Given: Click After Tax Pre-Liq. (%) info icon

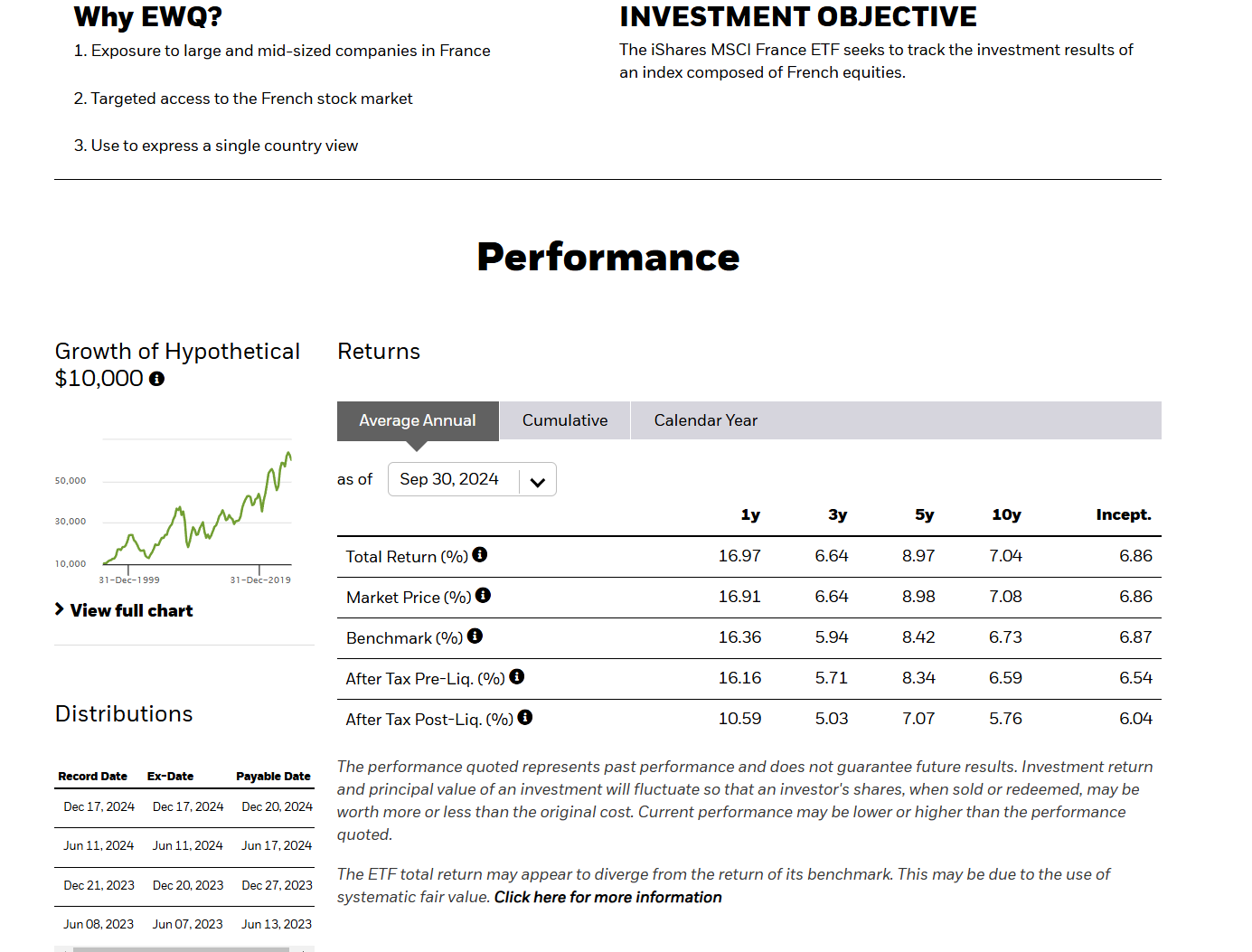Looking at the screenshot, I should 516,676.
